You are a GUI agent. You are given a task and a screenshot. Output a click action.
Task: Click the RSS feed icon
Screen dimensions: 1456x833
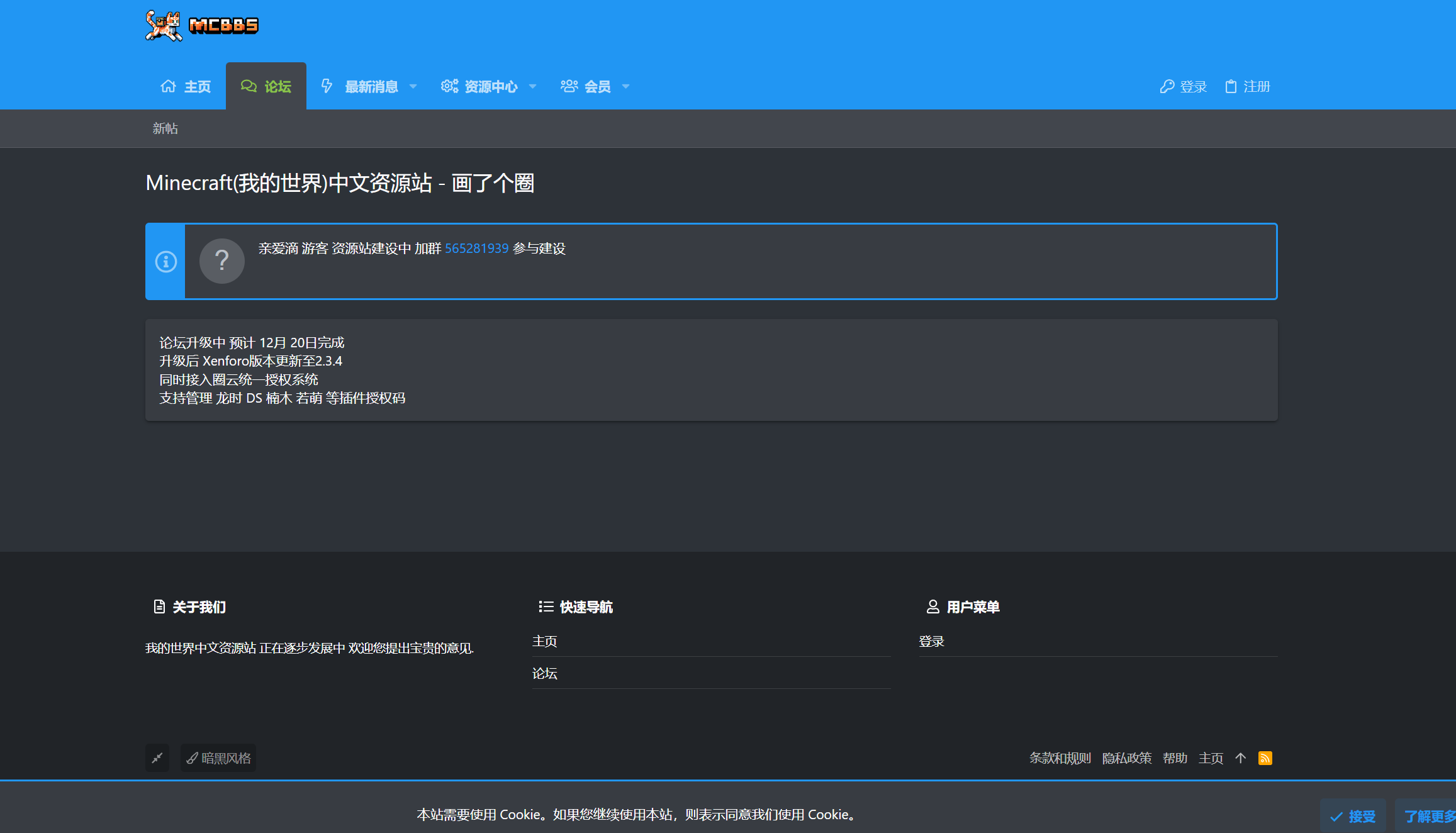pos(1265,758)
